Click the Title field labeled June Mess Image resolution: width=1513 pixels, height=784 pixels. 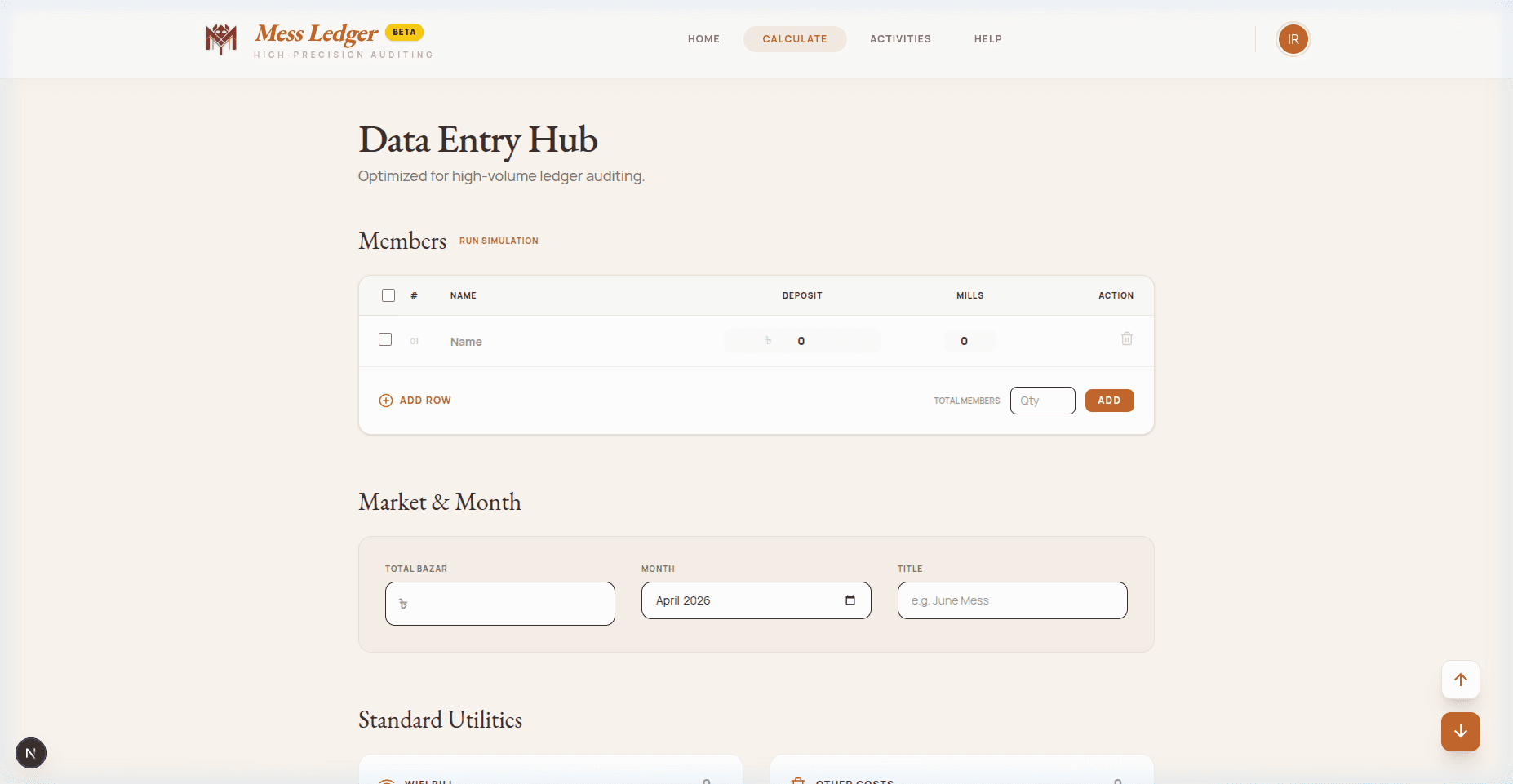tap(1012, 600)
